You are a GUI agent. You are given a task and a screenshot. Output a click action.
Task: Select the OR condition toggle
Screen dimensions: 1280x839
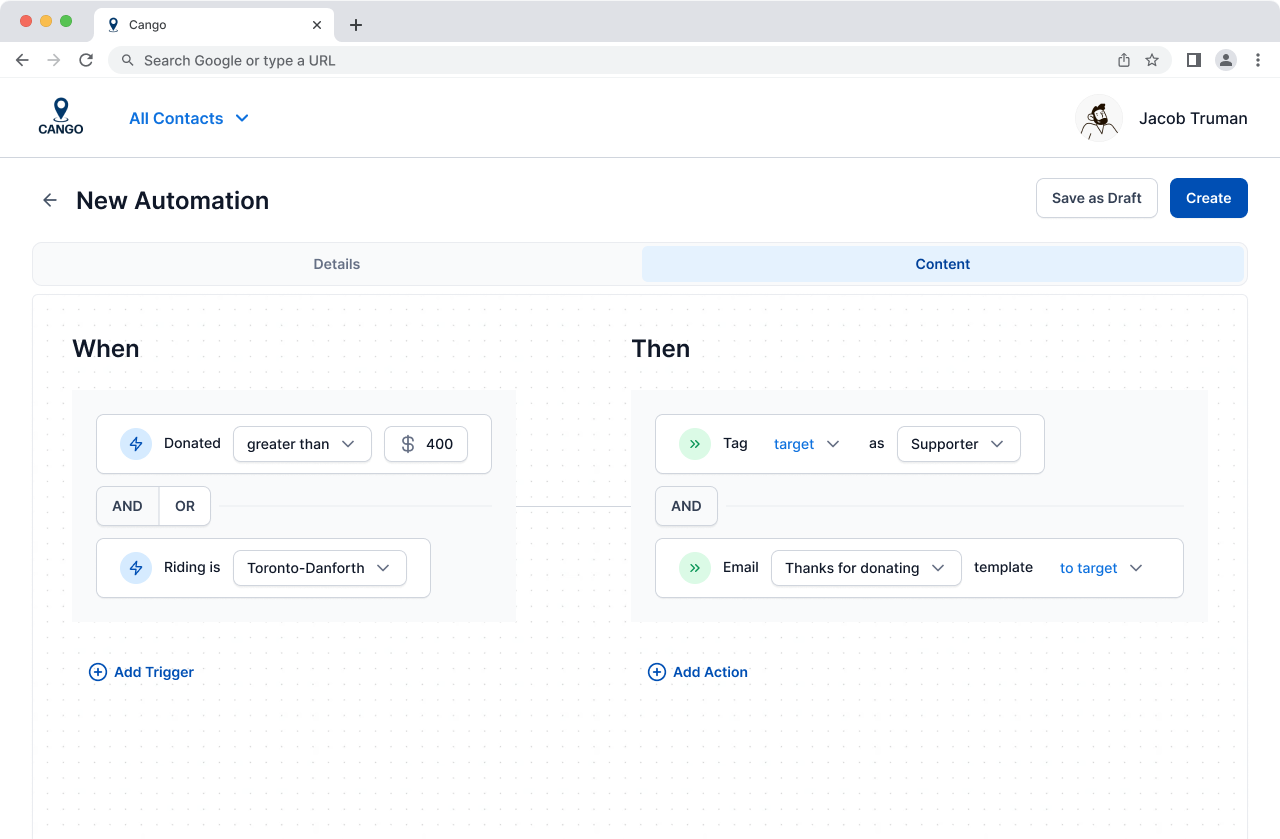coord(185,506)
